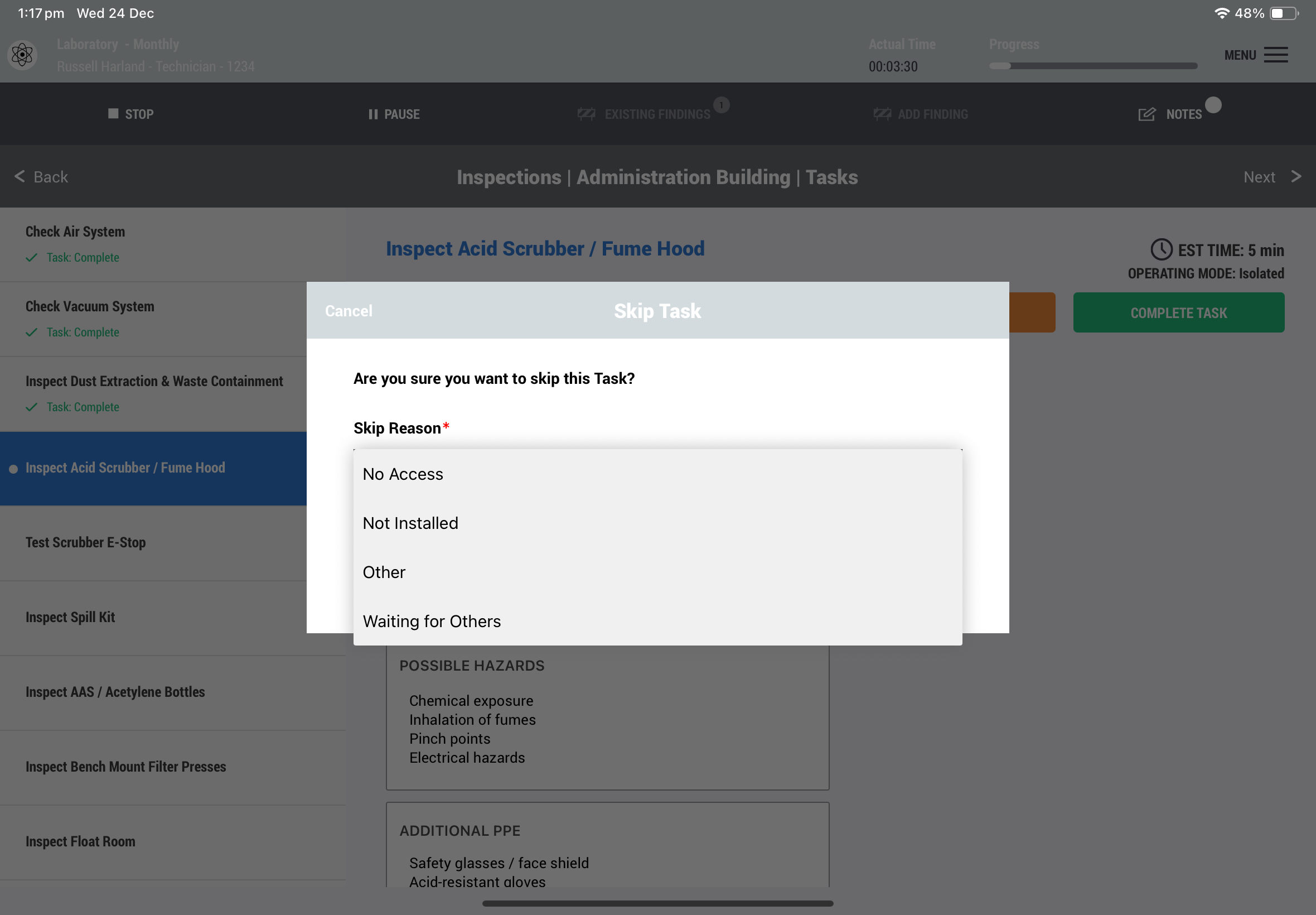This screenshot has height=915, width=1316.
Task: Choose No Access skip reason
Action: click(403, 474)
